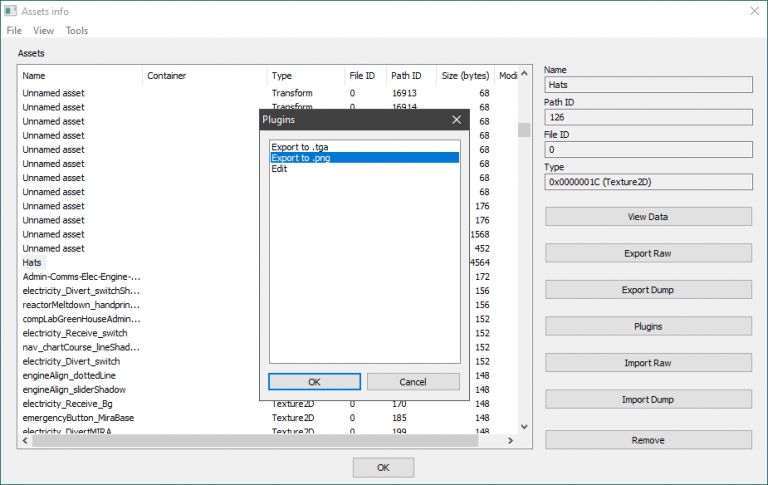Open the View menu
The width and height of the screenshot is (768, 485).
coord(44,31)
